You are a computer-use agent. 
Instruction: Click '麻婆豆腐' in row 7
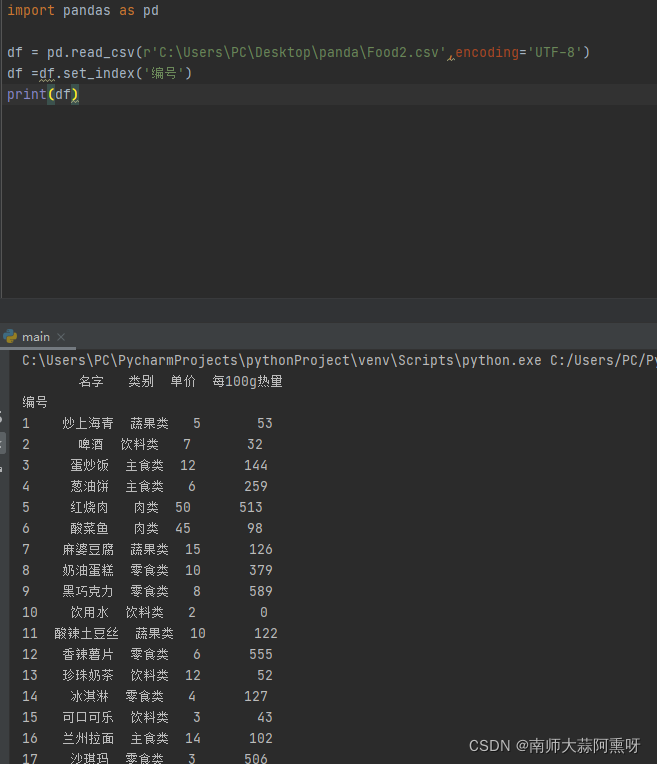pyautogui.click(x=88, y=549)
